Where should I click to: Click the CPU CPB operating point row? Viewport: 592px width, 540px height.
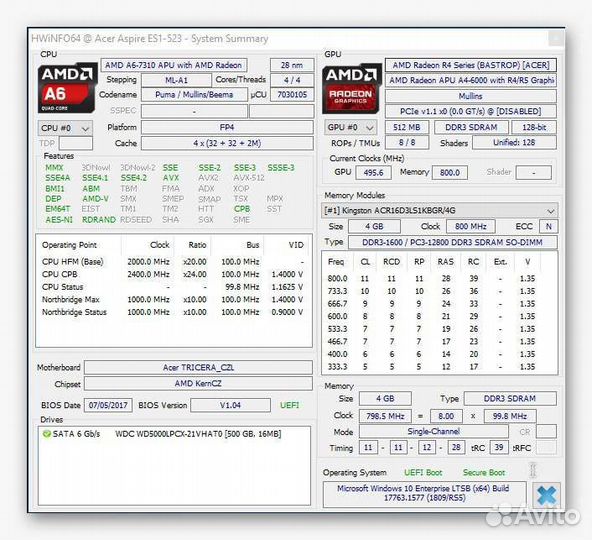(173, 274)
